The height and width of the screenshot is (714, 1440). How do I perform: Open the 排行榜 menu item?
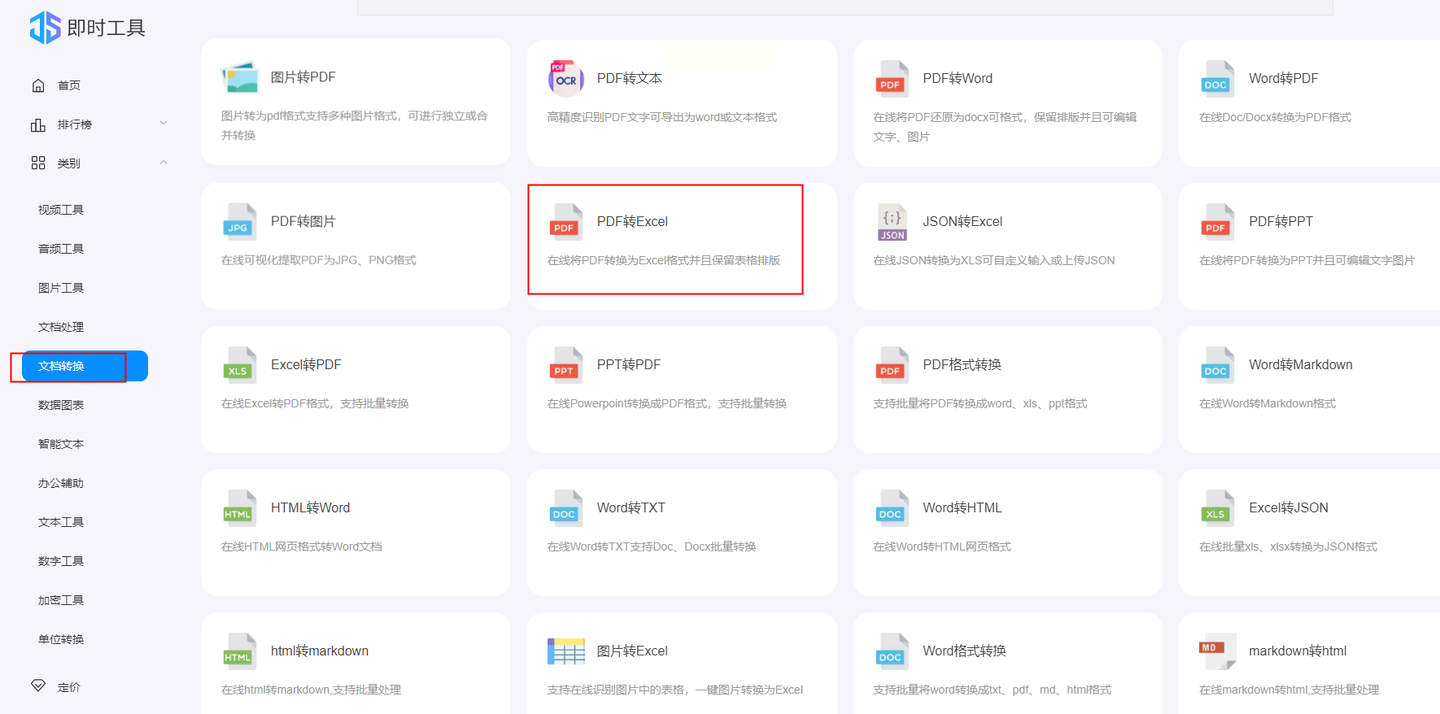(74, 125)
